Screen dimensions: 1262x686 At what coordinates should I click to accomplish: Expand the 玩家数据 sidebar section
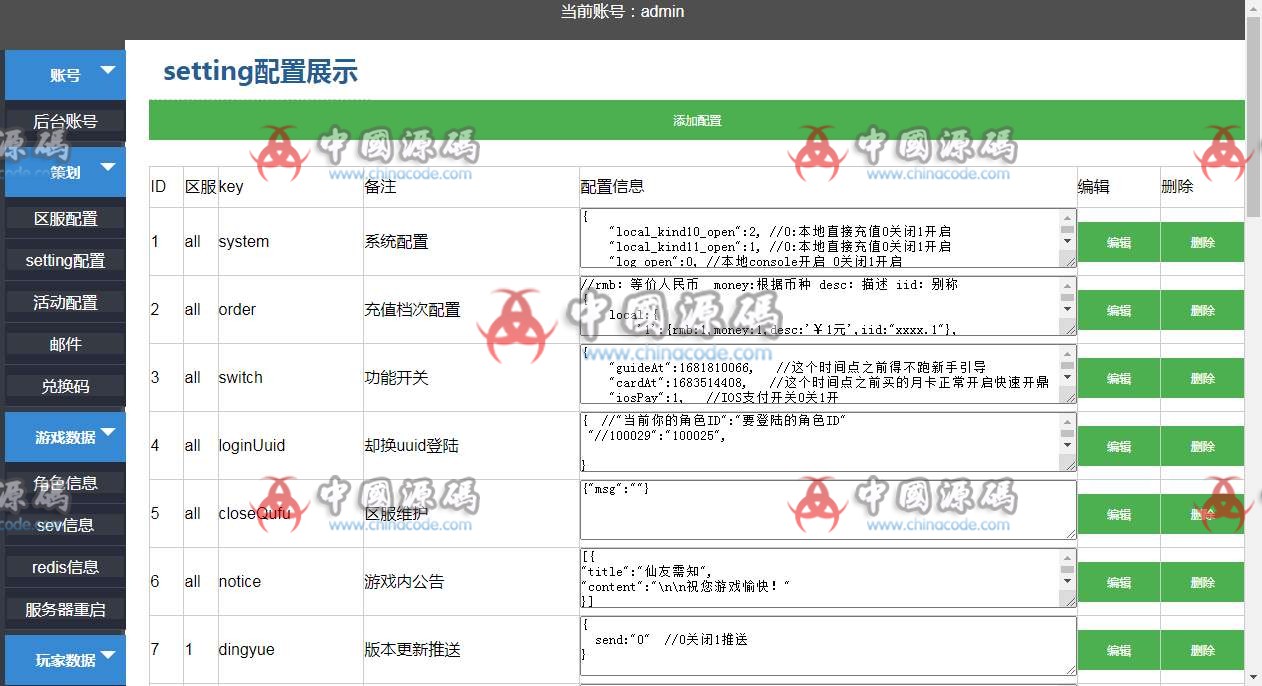(x=64, y=660)
